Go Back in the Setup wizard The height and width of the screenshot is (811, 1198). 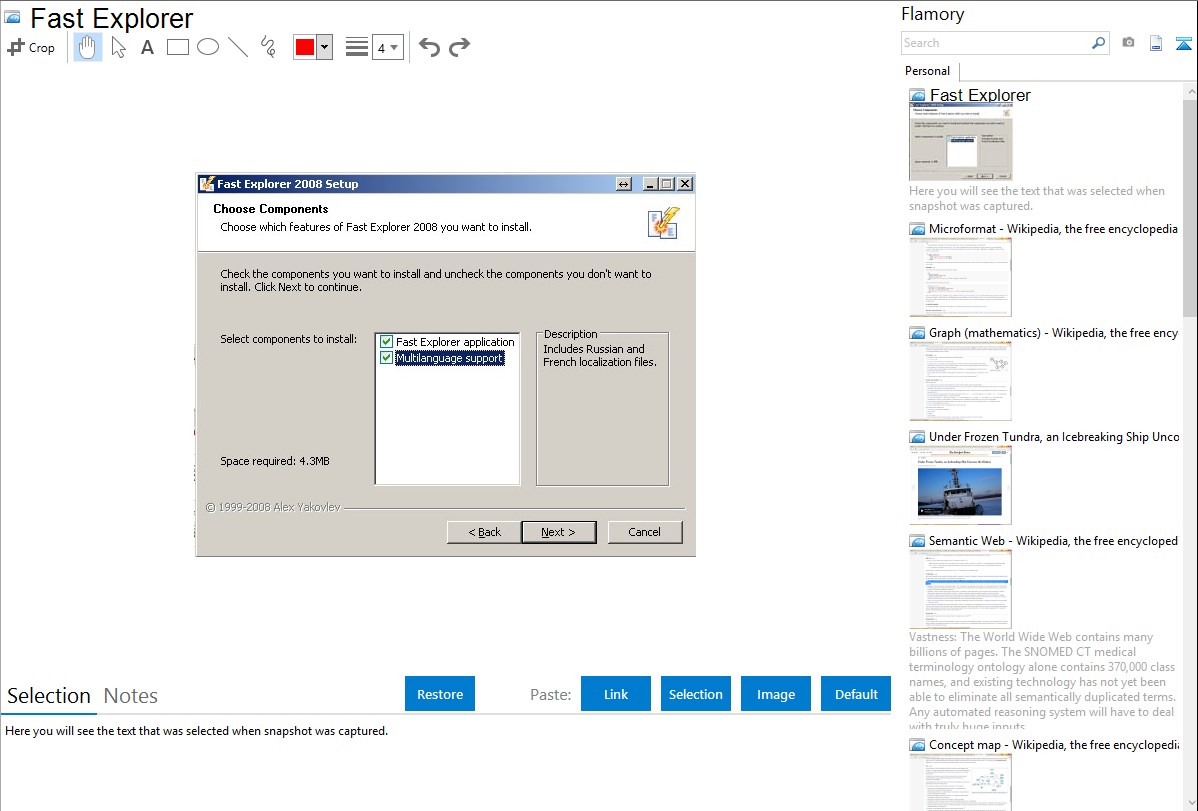pyautogui.click(x=484, y=532)
